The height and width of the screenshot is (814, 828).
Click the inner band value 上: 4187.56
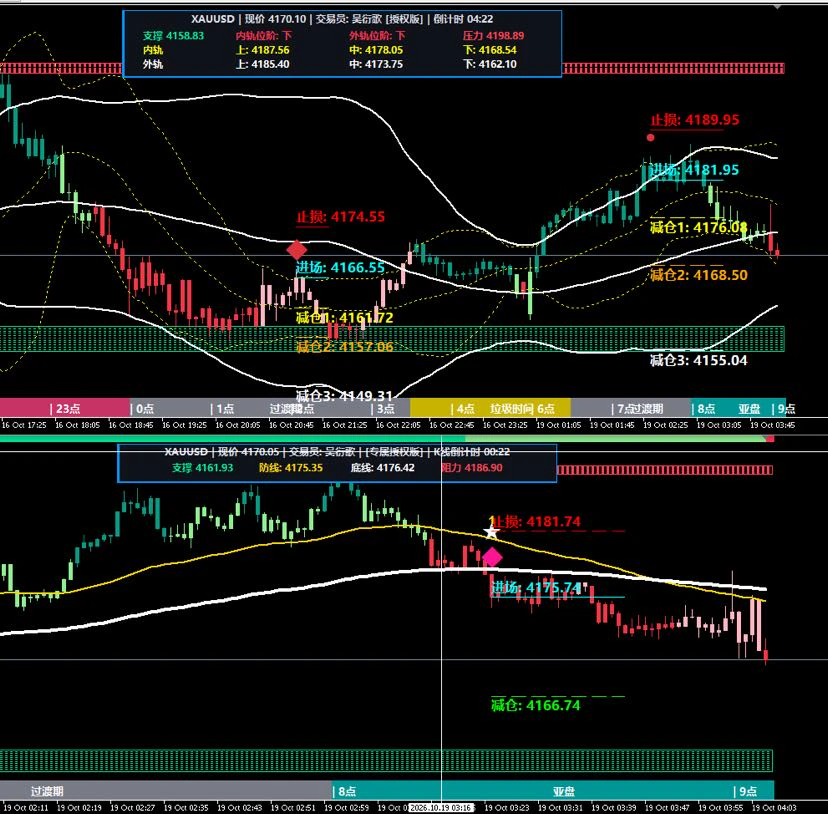(x=262, y=50)
